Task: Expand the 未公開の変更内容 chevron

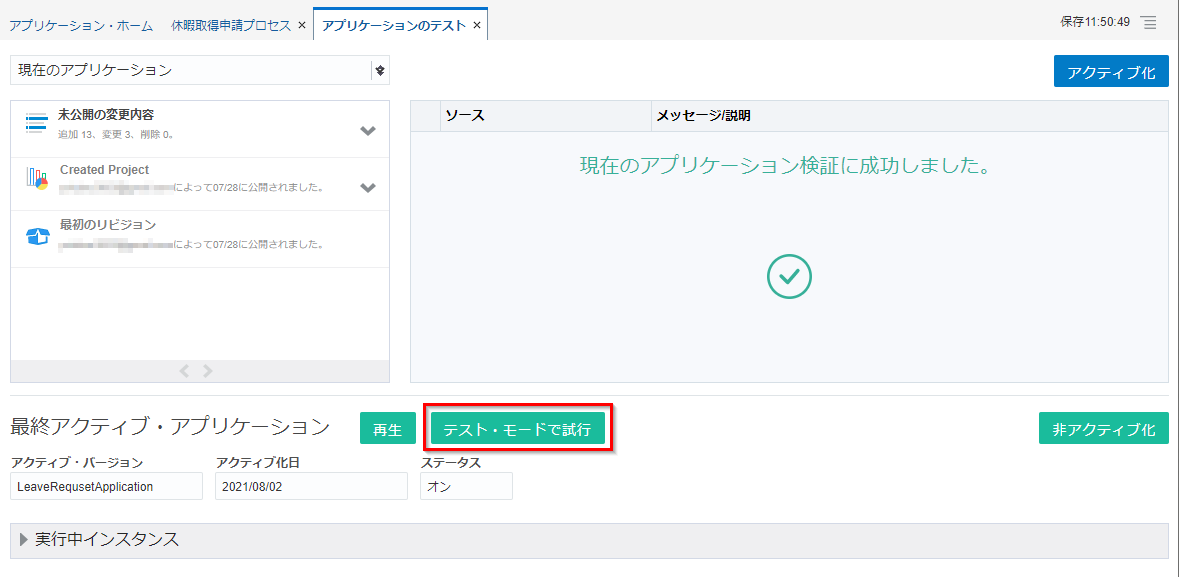Action: (368, 131)
